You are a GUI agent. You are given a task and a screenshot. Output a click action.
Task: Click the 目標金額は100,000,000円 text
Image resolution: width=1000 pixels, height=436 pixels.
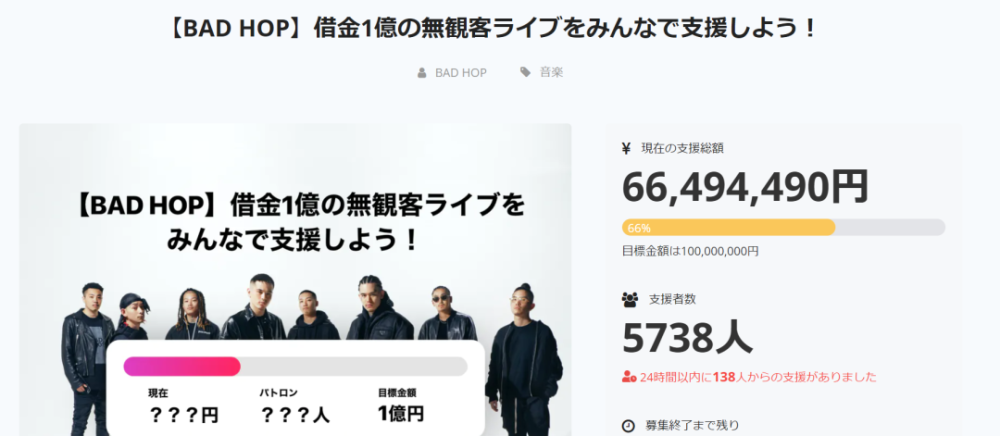[690, 251]
